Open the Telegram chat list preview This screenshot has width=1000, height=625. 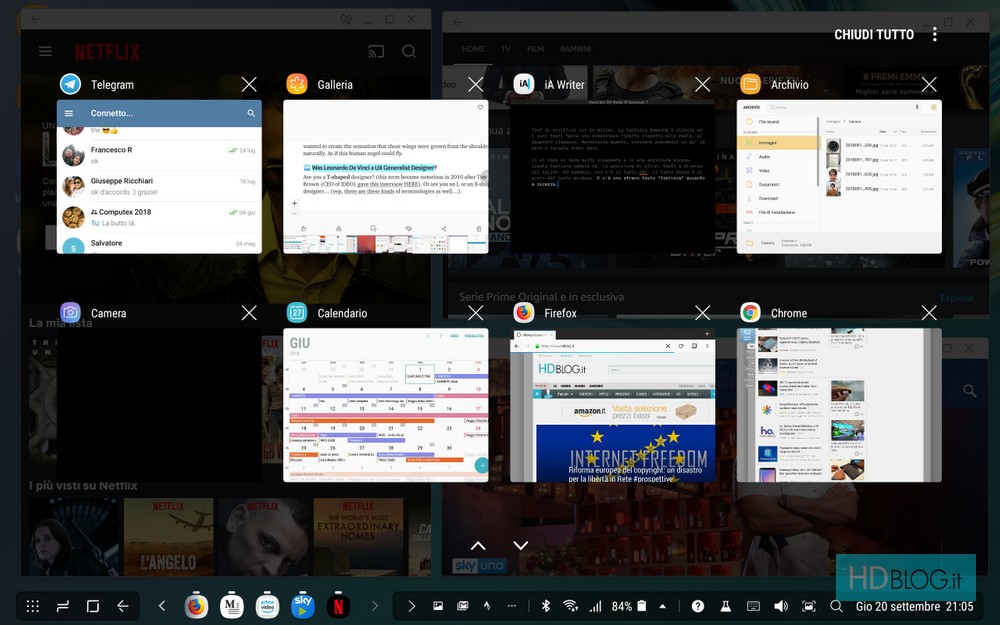[x=159, y=177]
